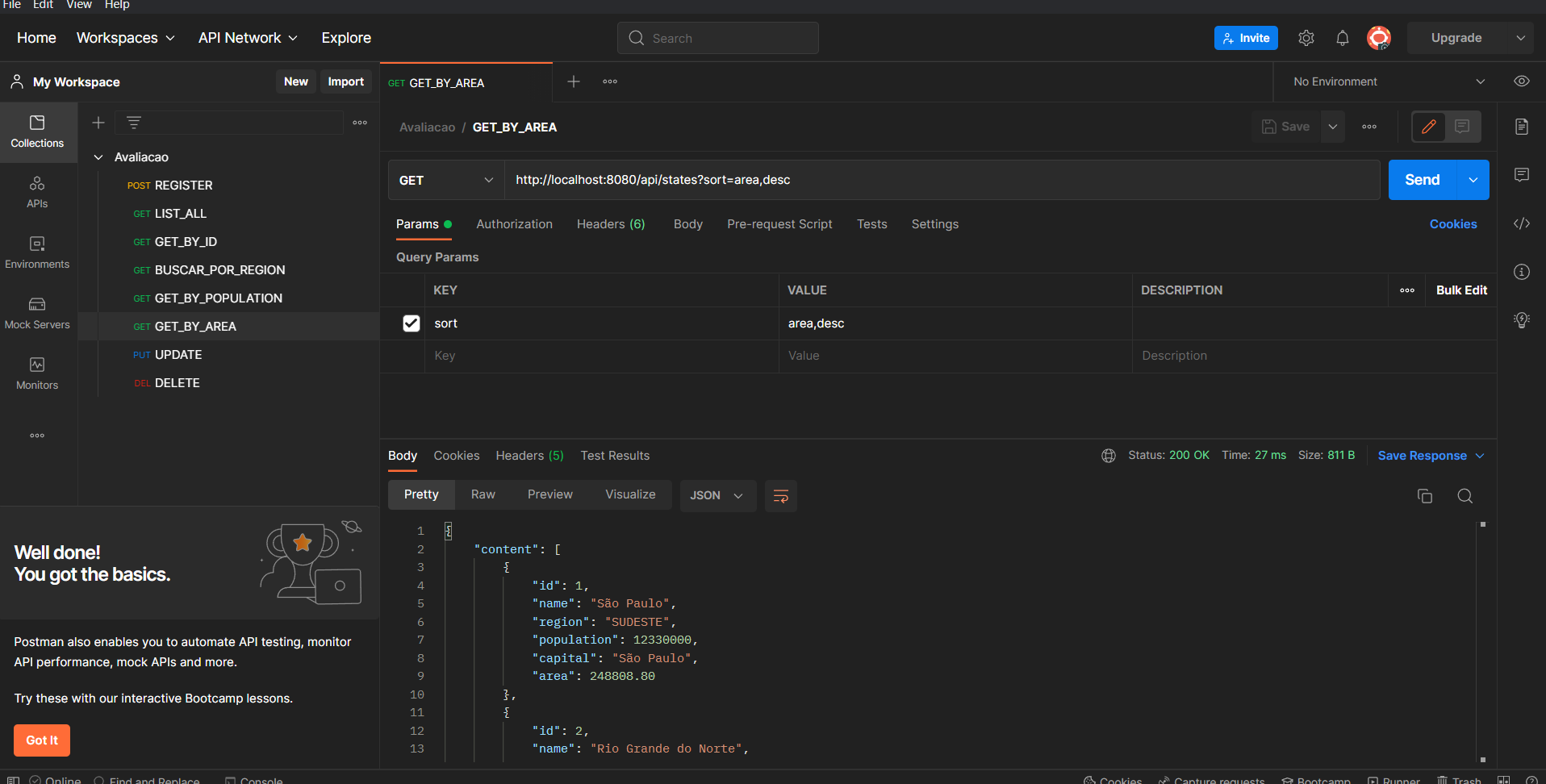Open the Send button dropdown arrow

(x=1473, y=180)
